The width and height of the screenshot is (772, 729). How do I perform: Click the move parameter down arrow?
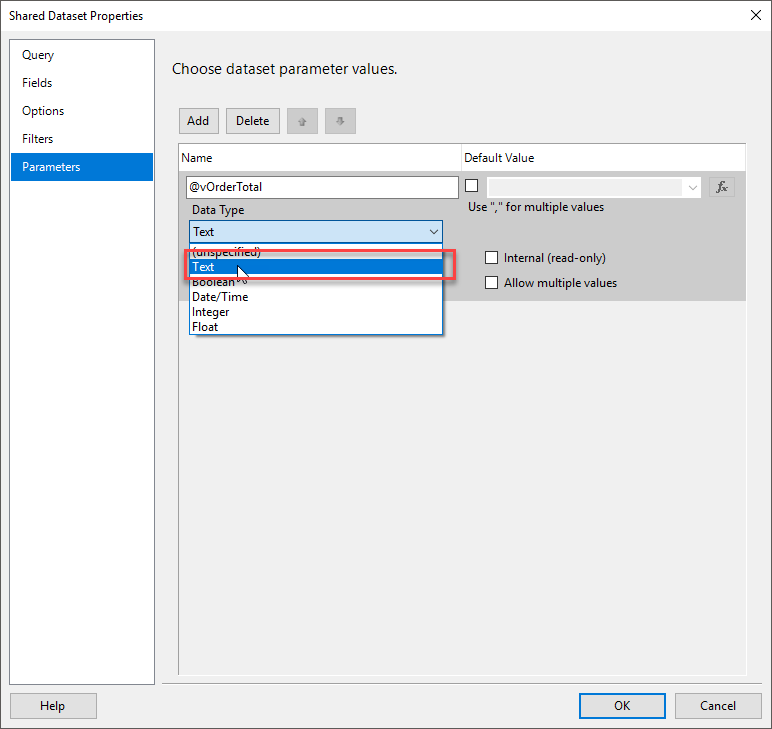(340, 121)
